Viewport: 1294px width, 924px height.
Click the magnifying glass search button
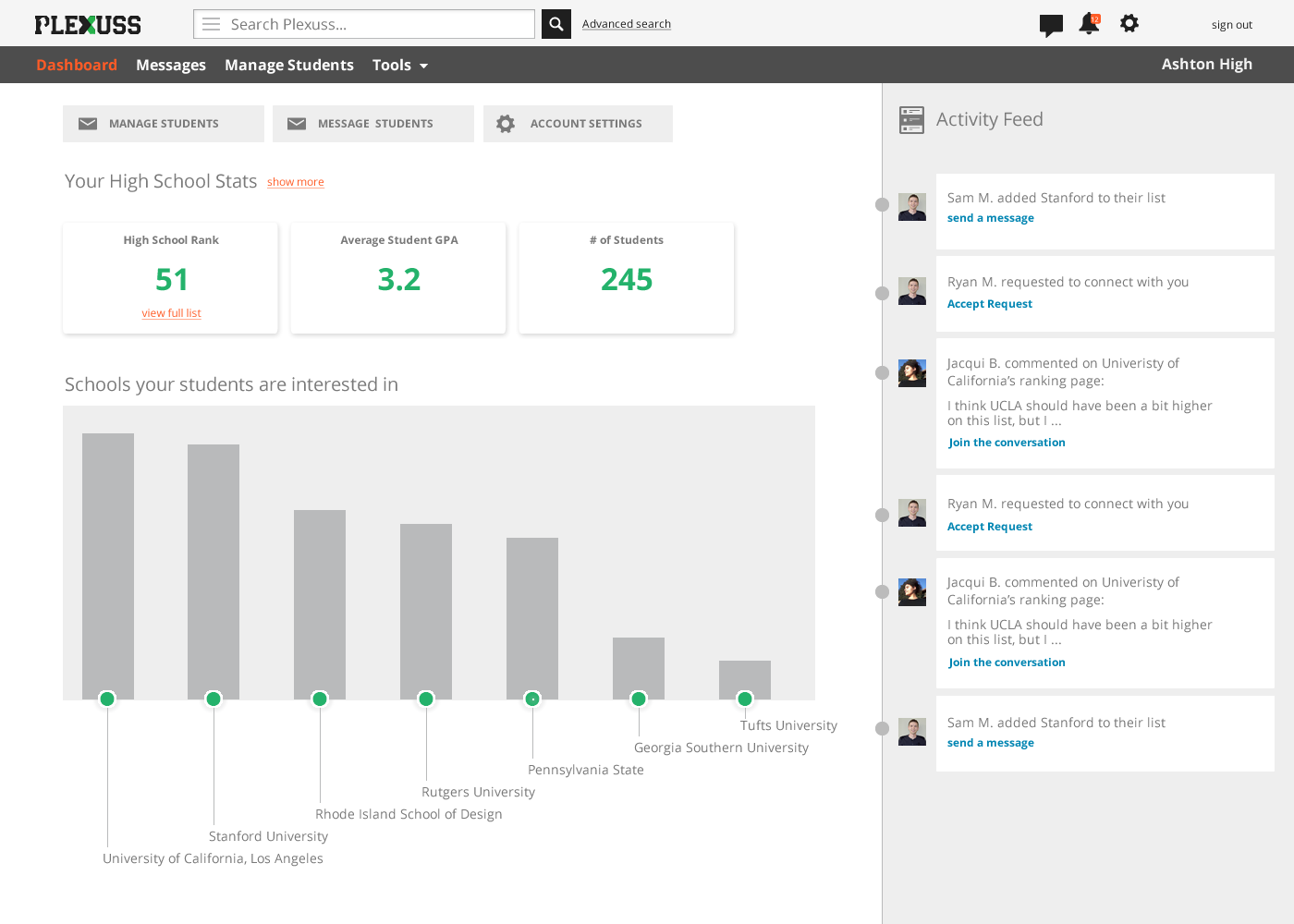coord(556,24)
